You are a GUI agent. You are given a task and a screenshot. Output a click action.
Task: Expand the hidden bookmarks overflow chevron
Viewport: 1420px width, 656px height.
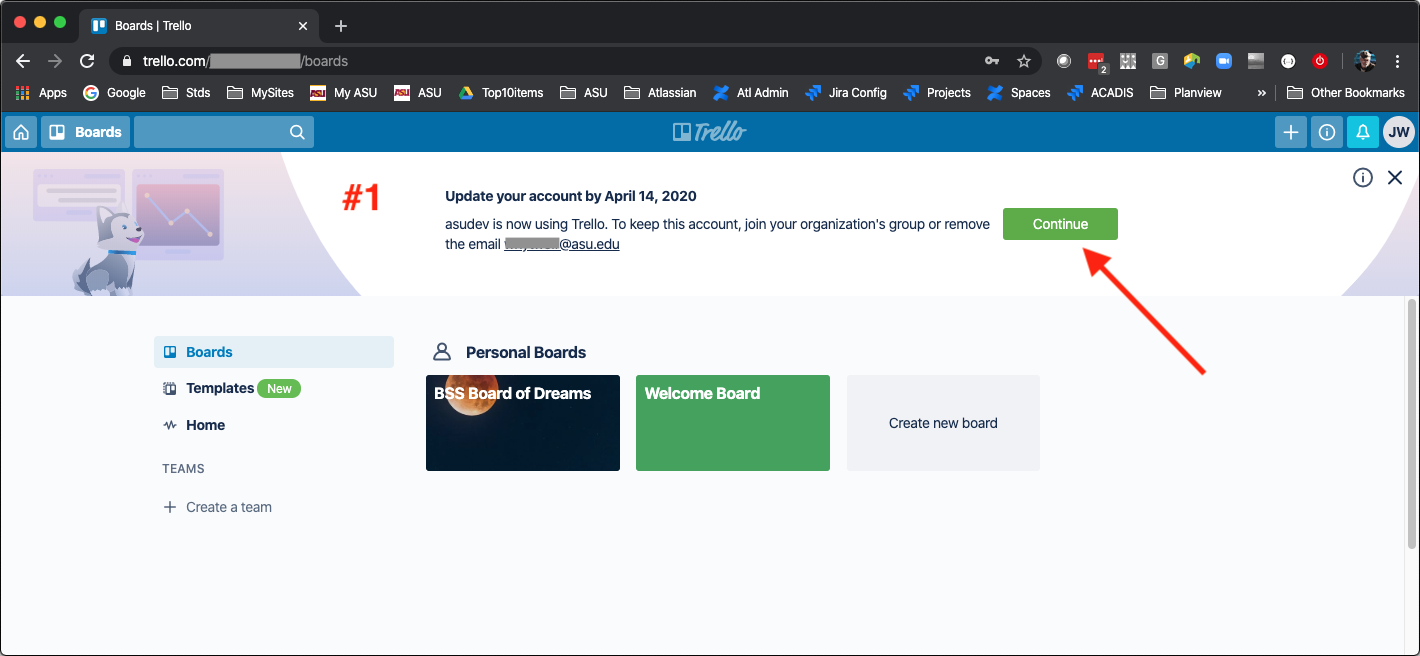point(1260,92)
